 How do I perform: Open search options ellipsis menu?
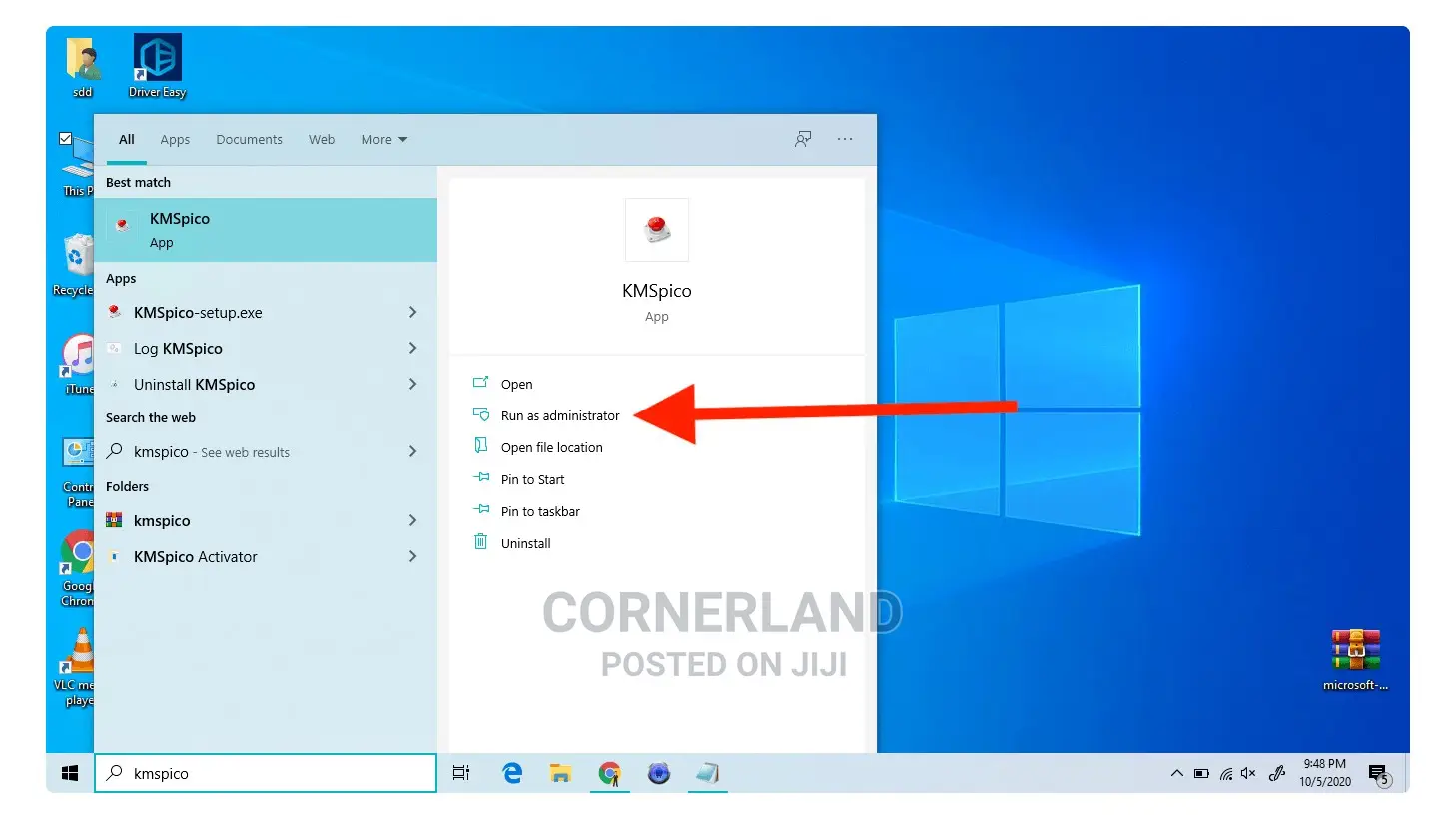845,139
